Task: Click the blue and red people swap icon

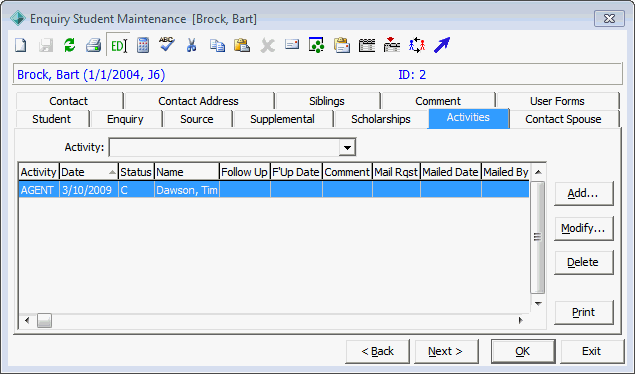Action: (x=417, y=45)
